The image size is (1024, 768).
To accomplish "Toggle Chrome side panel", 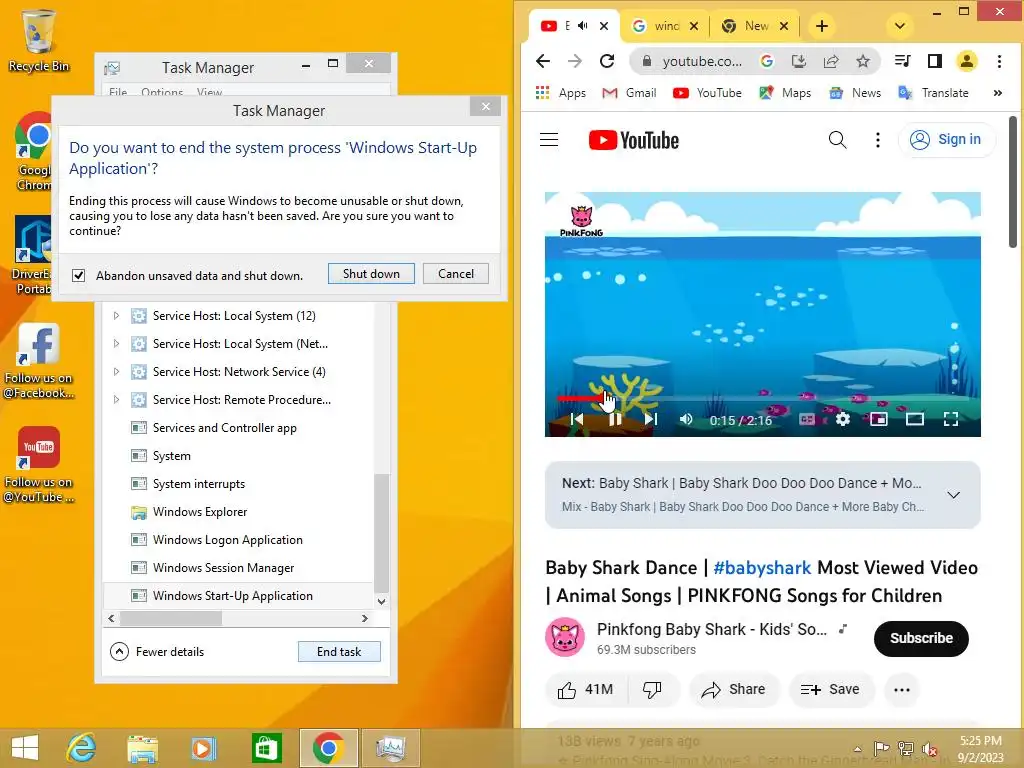I will pos(935,61).
